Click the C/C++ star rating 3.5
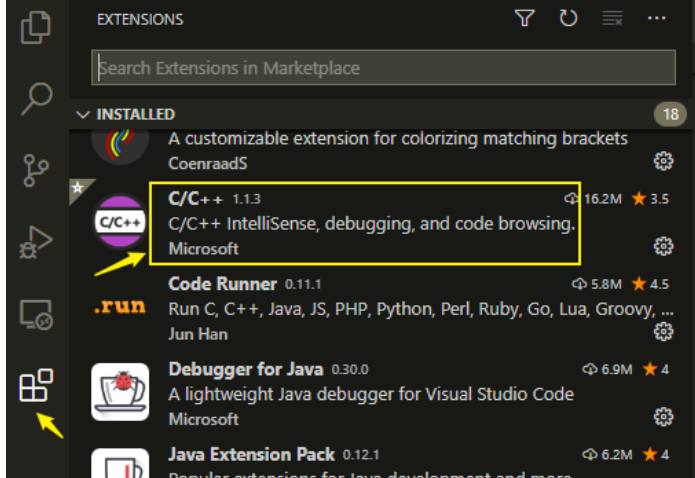This screenshot has height=478, width=695. click(x=650, y=199)
